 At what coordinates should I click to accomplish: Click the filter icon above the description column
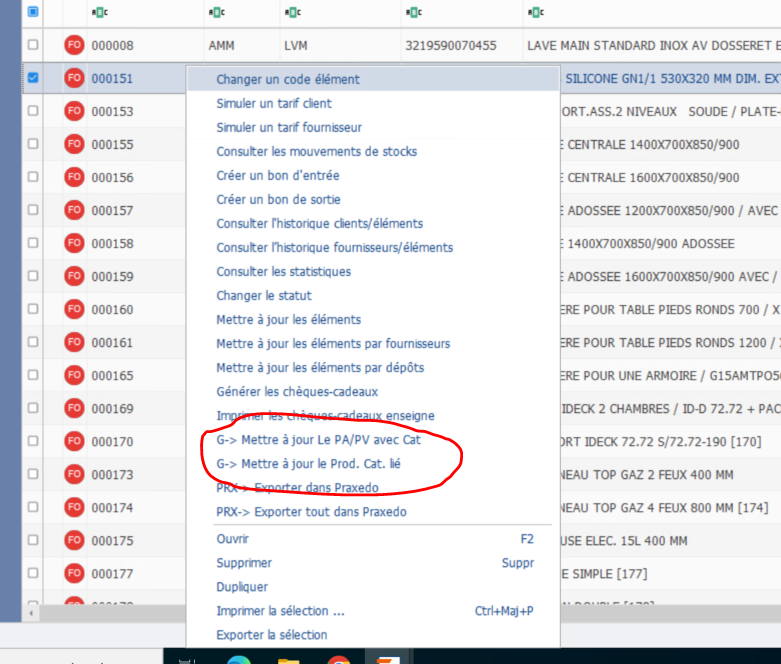click(535, 12)
